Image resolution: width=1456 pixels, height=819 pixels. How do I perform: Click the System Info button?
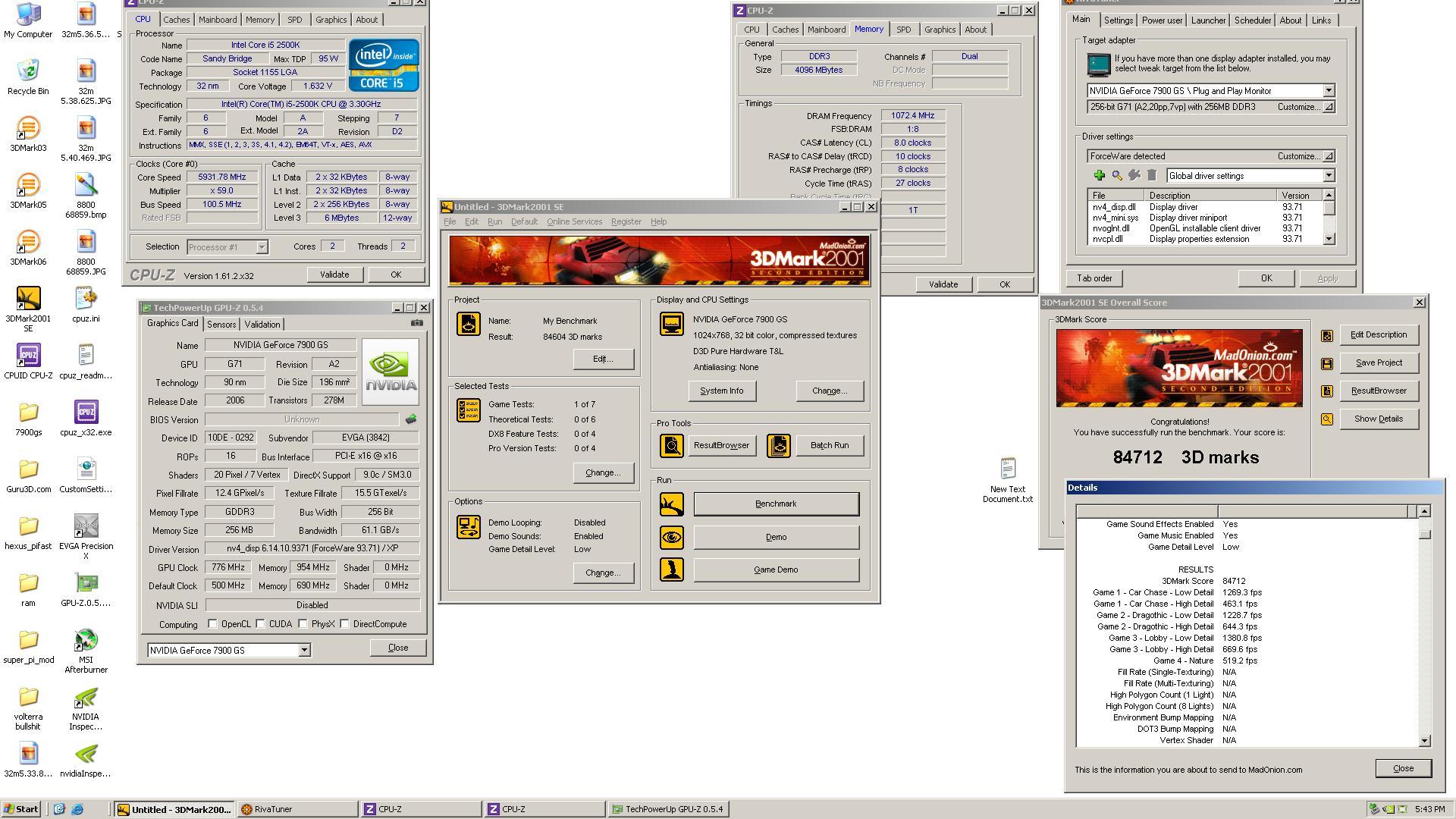pyautogui.click(x=721, y=391)
